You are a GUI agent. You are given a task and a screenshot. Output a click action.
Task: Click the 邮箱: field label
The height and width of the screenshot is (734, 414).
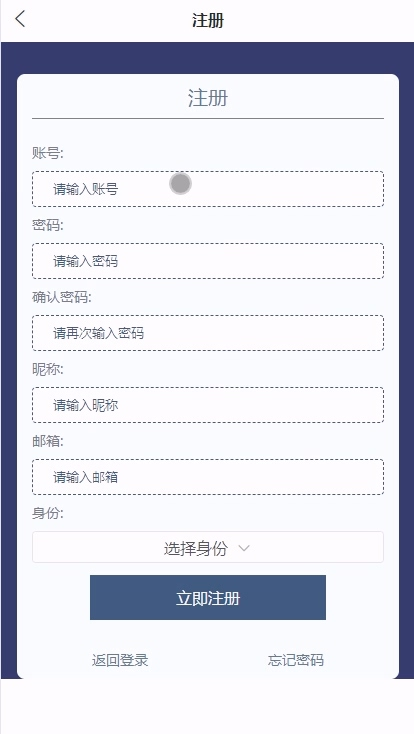(48, 441)
